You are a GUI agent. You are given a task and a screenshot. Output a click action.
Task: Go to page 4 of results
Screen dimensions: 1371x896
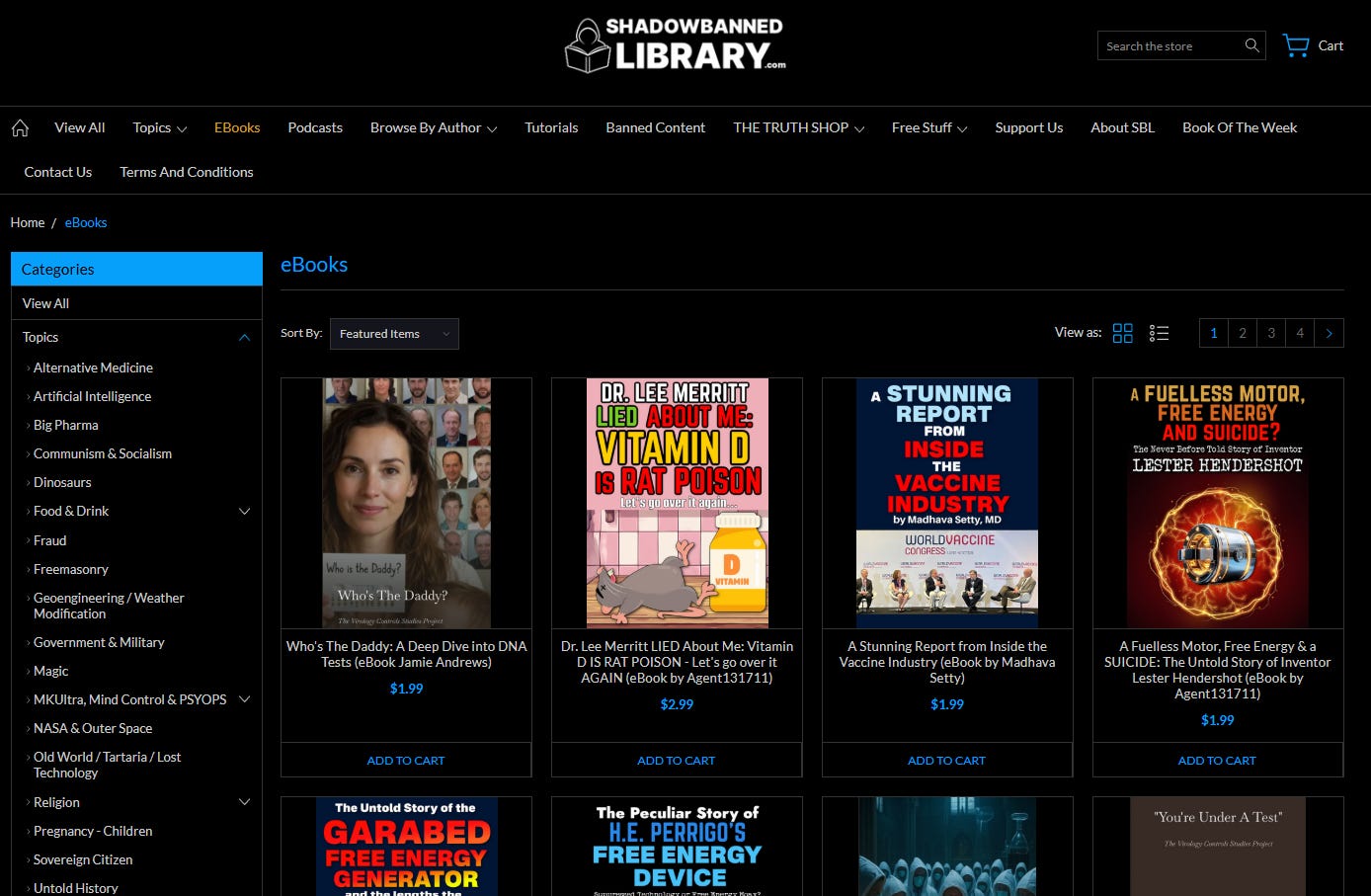(1300, 333)
